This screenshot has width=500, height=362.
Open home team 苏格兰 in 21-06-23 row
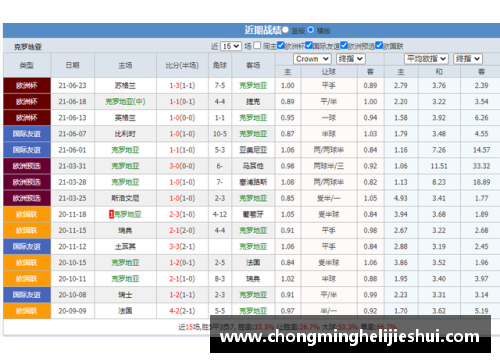(x=125, y=86)
